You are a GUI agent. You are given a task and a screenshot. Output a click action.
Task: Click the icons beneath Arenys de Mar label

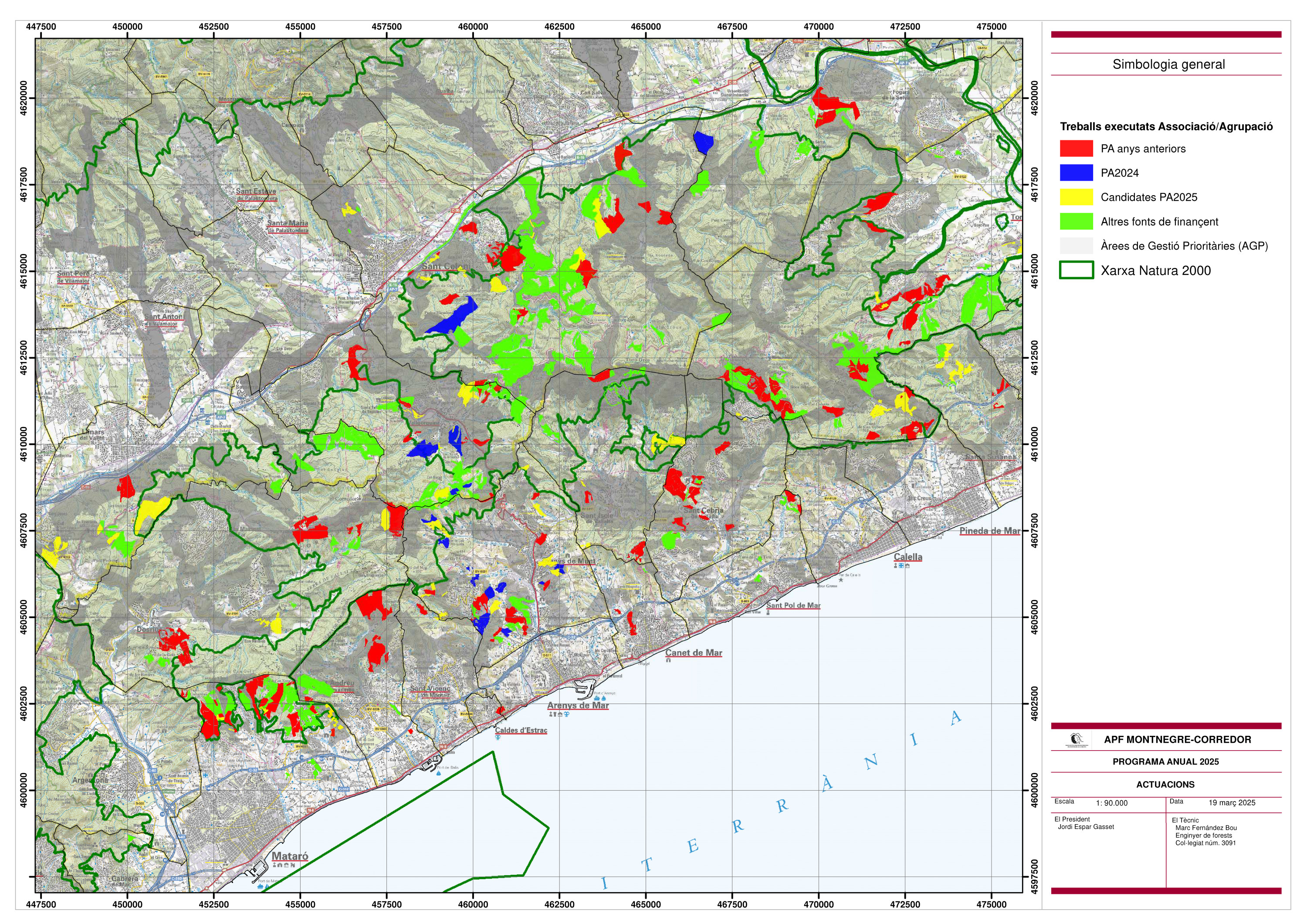(559, 714)
